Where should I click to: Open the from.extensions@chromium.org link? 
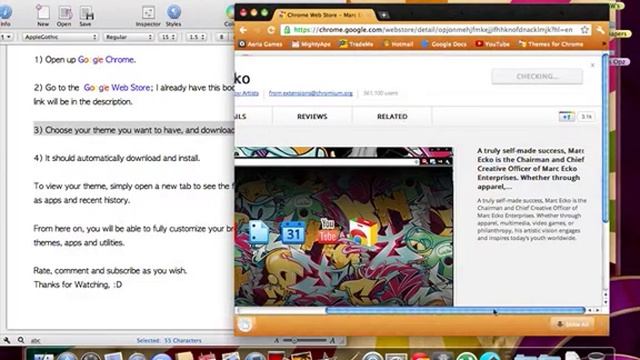[310, 93]
